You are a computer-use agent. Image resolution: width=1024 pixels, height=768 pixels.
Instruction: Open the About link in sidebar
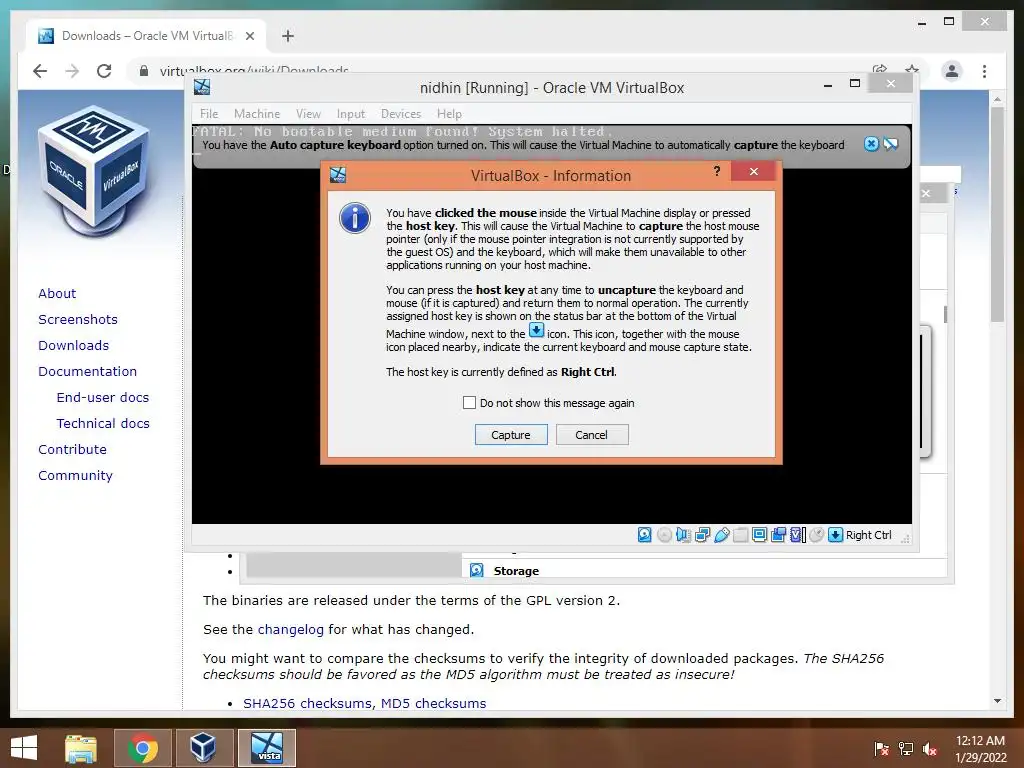click(57, 293)
